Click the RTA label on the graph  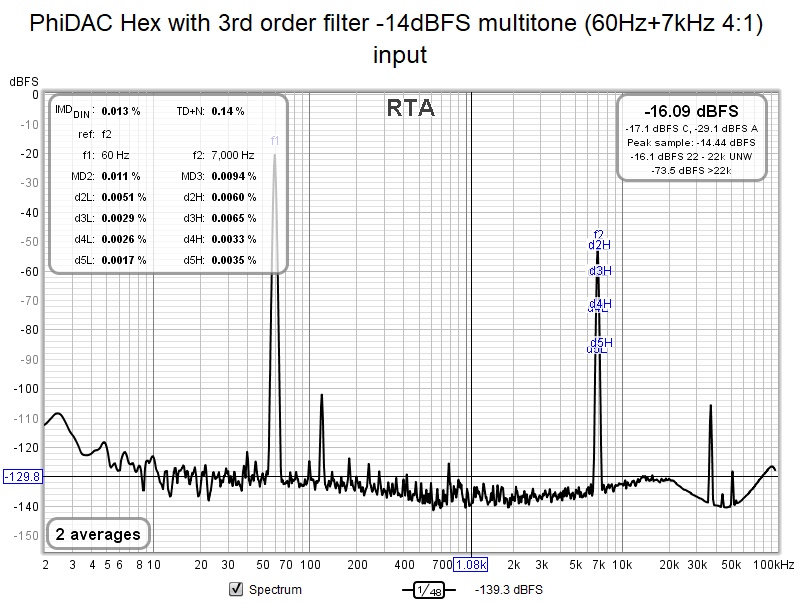[410, 108]
